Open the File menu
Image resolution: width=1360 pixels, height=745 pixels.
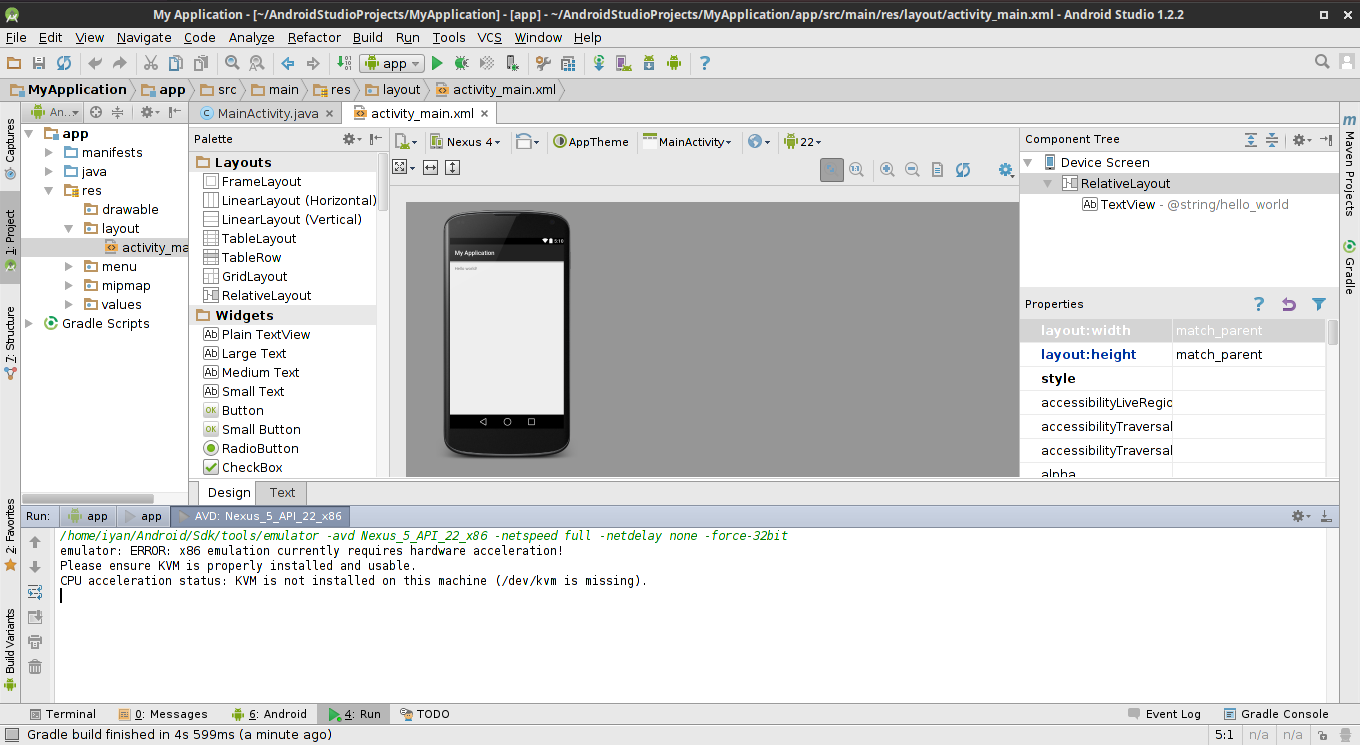click(16, 37)
